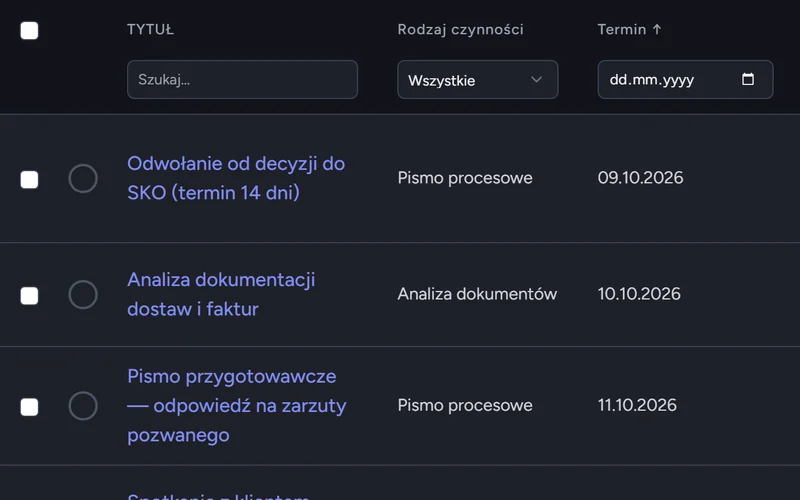The width and height of the screenshot is (800, 500).
Task: Select the 10.10.2026 deadline cell
Action: (x=639, y=294)
